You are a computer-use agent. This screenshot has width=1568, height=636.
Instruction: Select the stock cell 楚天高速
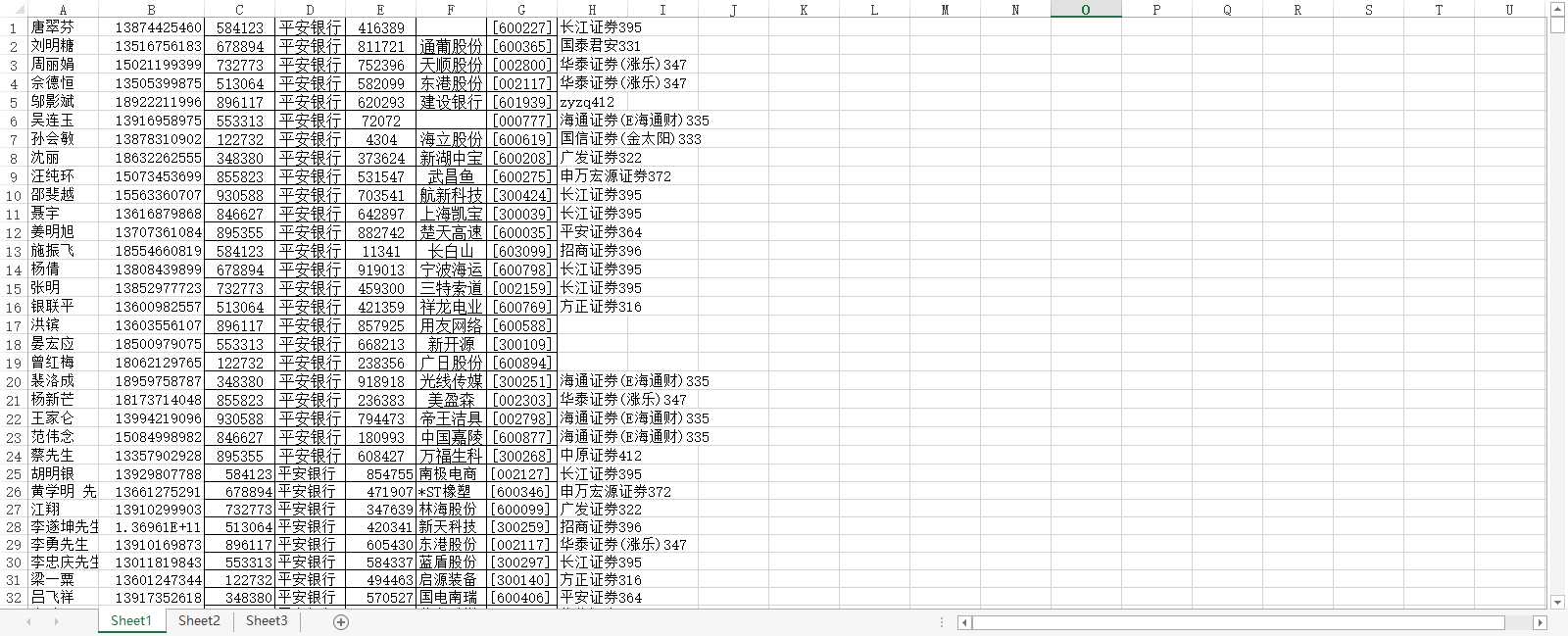click(451, 232)
